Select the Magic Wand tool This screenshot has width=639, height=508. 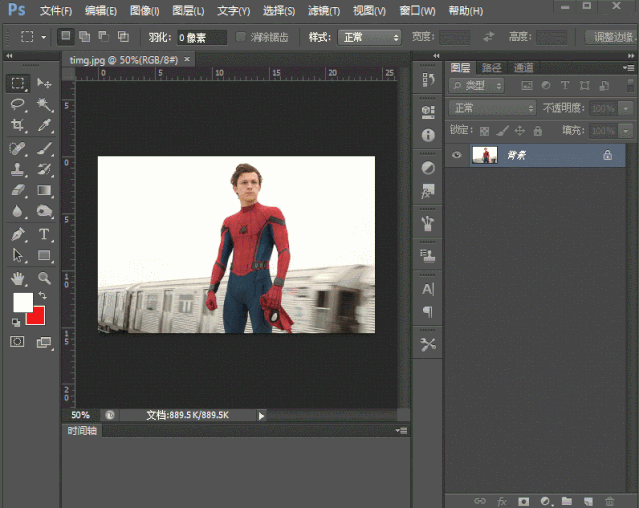44,104
